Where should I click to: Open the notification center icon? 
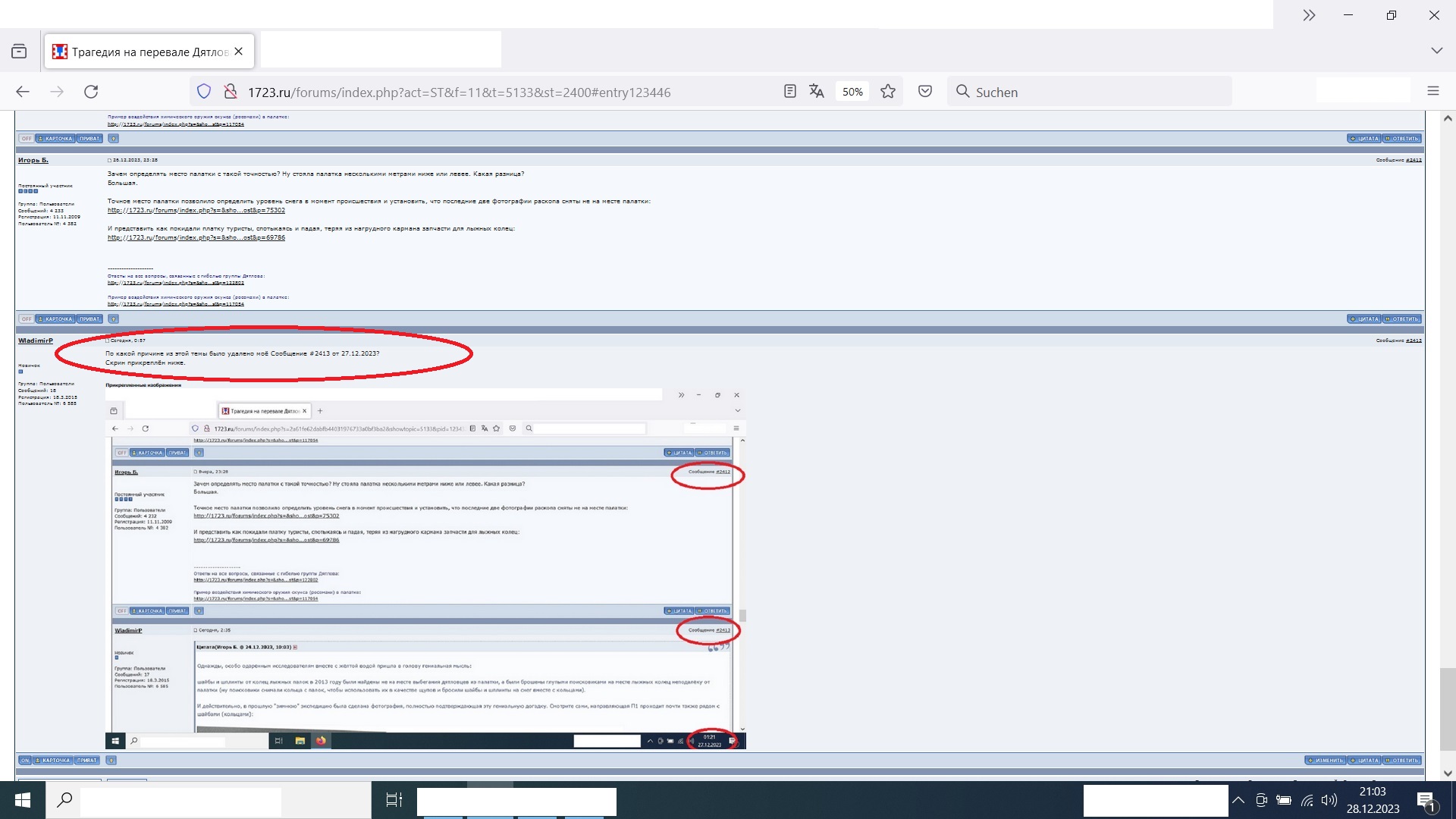coord(1426,801)
